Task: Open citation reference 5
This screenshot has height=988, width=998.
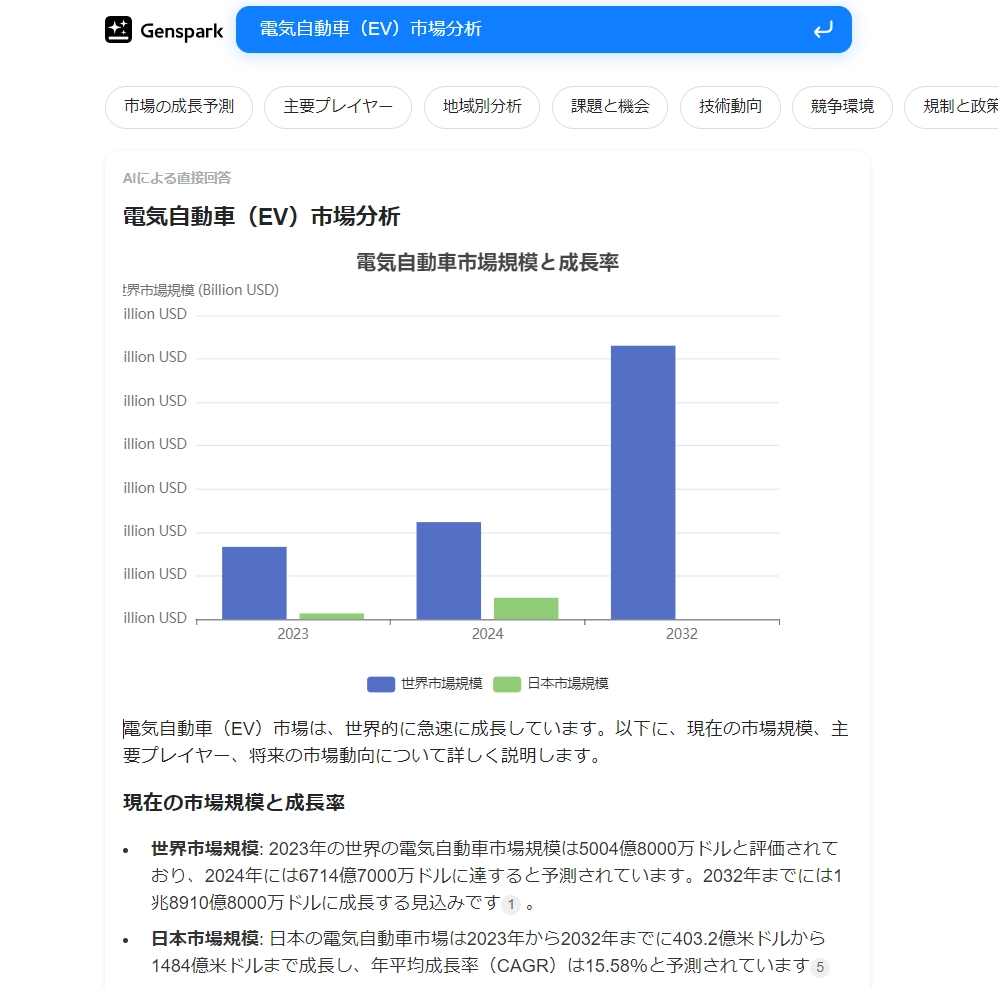Action: pyautogui.click(x=820, y=968)
